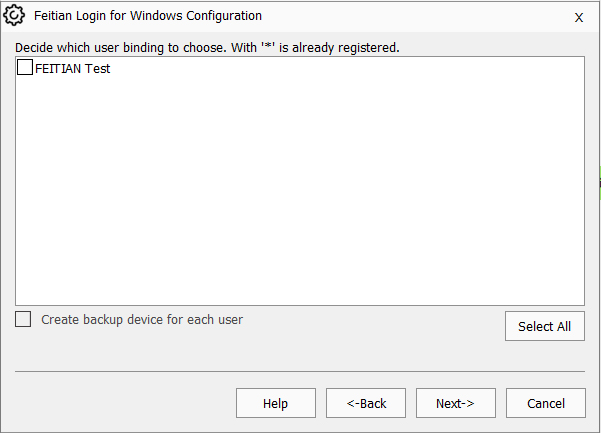
Task: Open Help for this wizard page
Action: pyautogui.click(x=276, y=403)
